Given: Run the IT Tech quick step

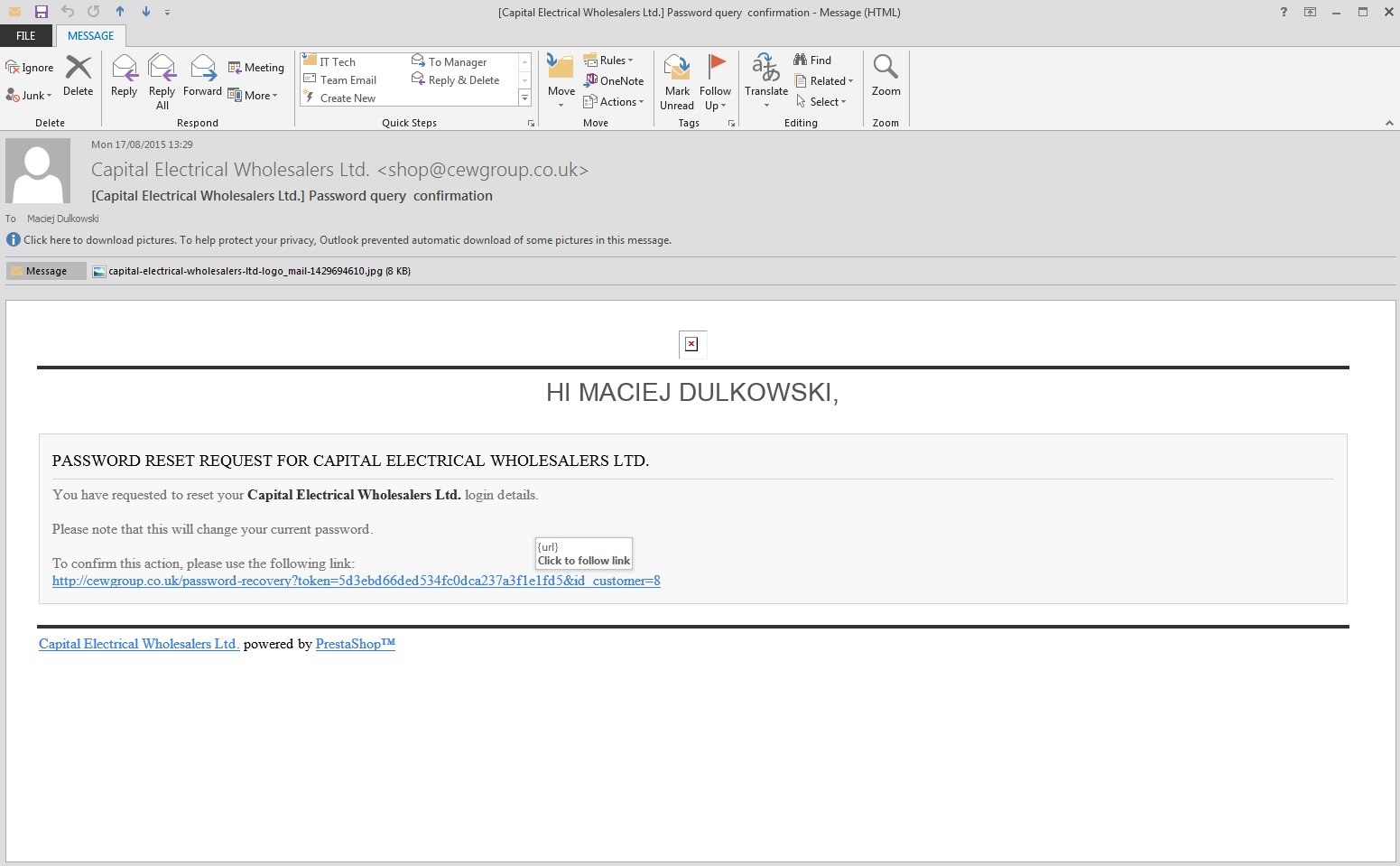Looking at the screenshot, I should click(x=330, y=61).
